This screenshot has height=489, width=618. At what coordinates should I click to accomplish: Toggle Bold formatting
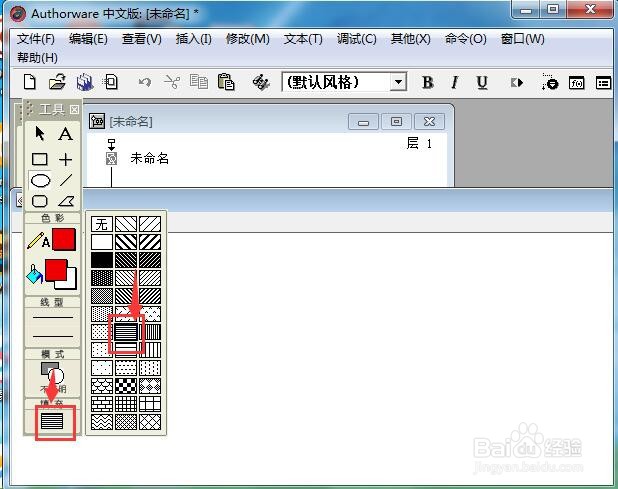click(x=428, y=83)
